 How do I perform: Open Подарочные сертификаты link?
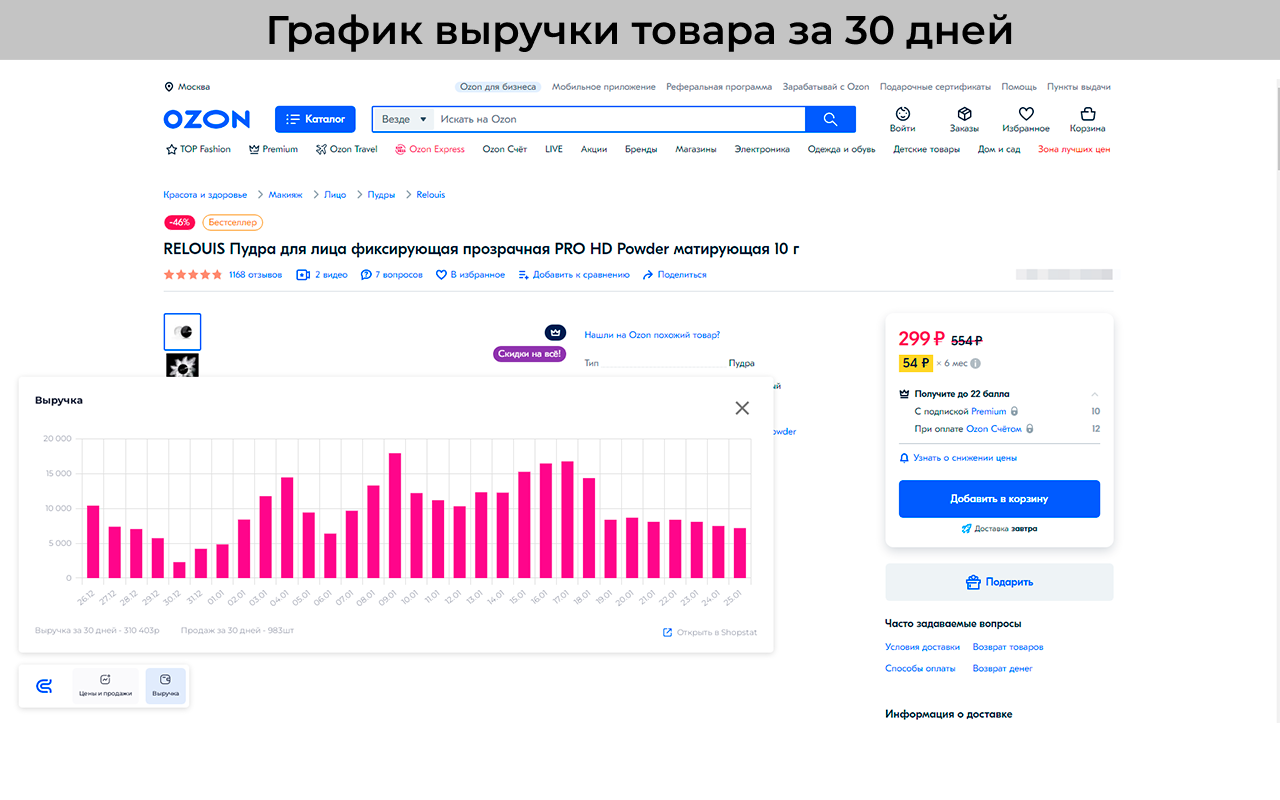(x=935, y=87)
